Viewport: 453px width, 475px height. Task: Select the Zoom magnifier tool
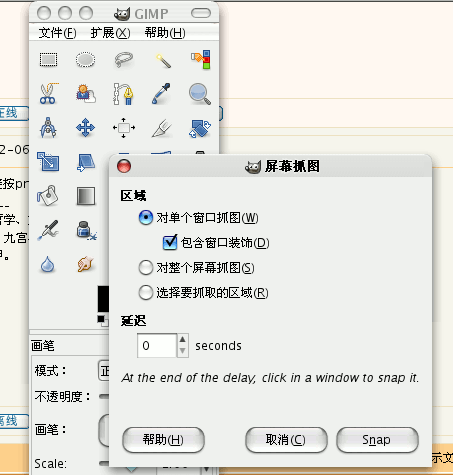click(200, 94)
